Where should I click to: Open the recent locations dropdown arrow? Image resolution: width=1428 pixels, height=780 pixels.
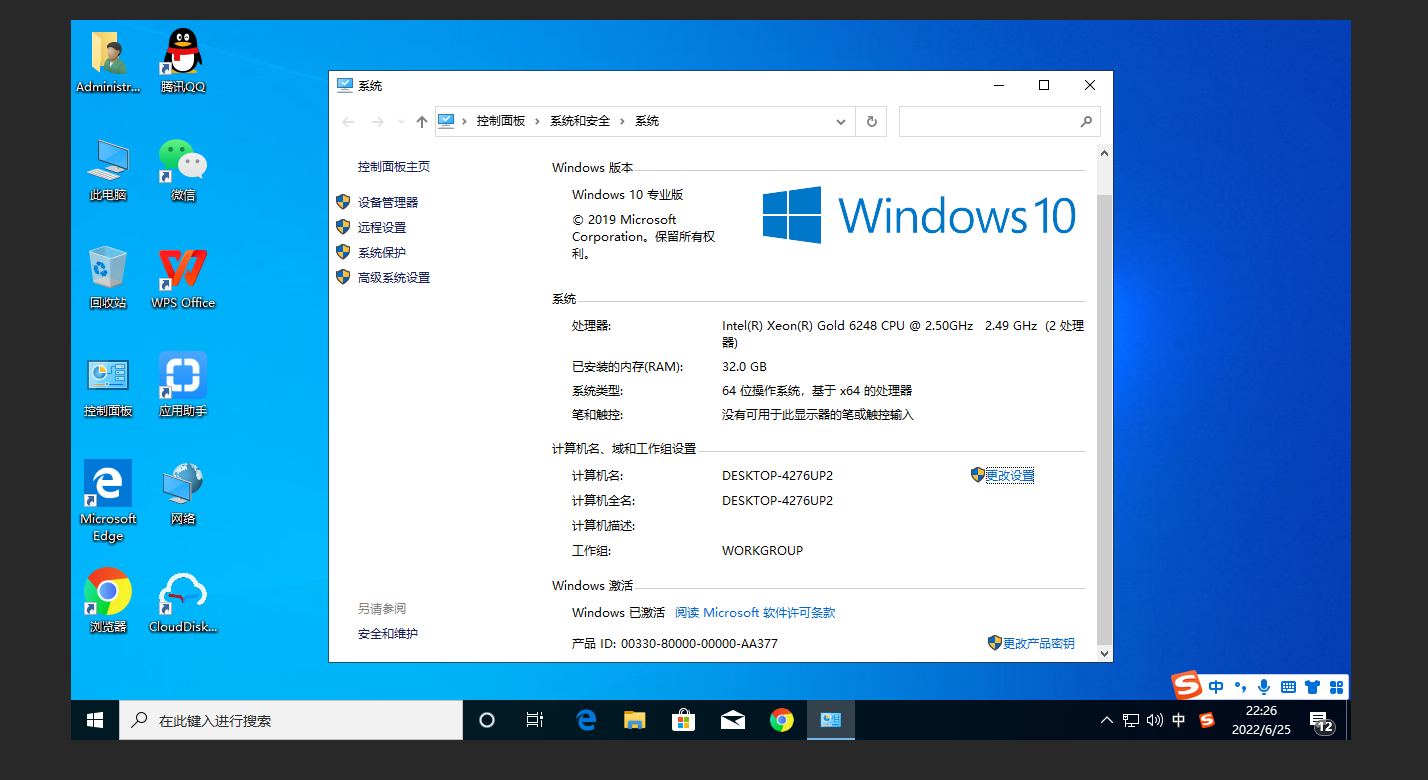[x=401, y=121]
